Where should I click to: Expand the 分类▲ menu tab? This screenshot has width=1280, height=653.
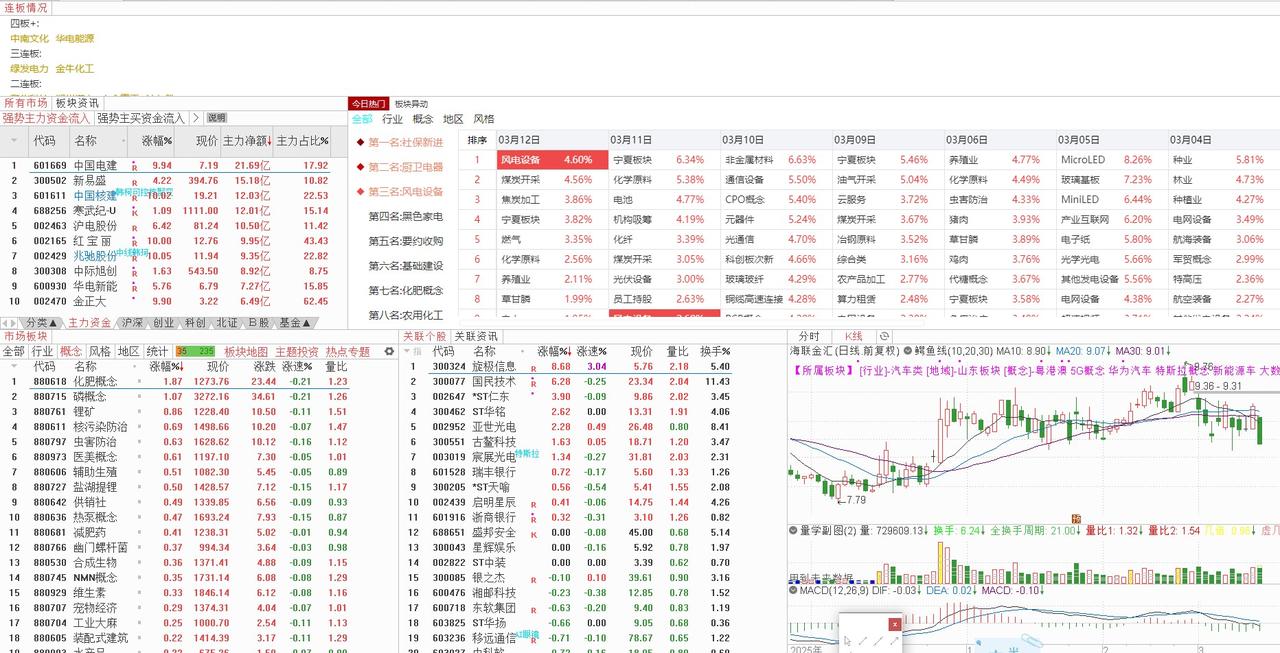39,323
